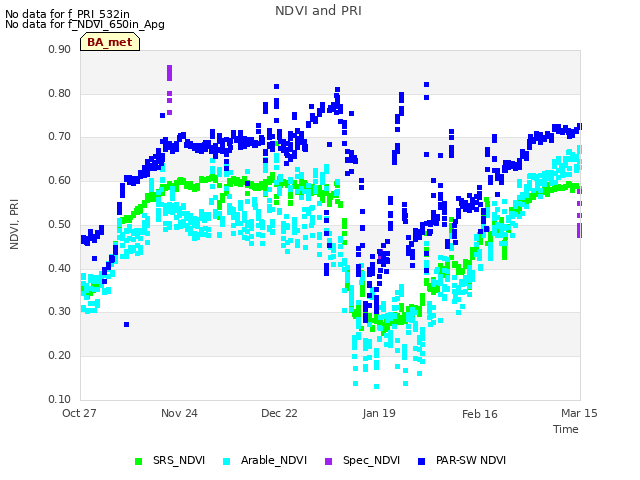The height and width of the screenshot is (480, 640).
Task: Click the cyan Arable_NDVI legend marker
Action: [227, 461]
